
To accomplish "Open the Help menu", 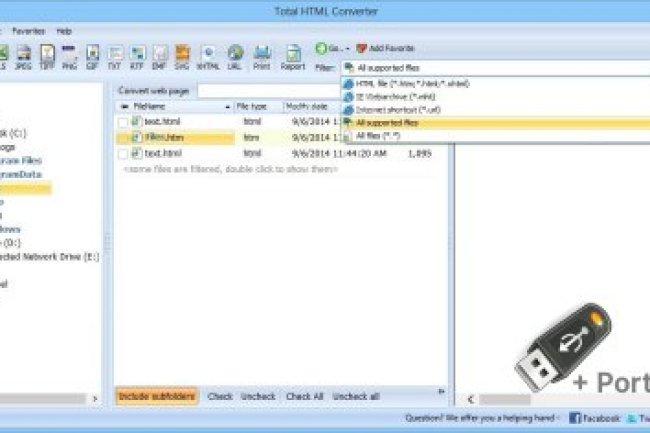I will [x=64, y=31].
